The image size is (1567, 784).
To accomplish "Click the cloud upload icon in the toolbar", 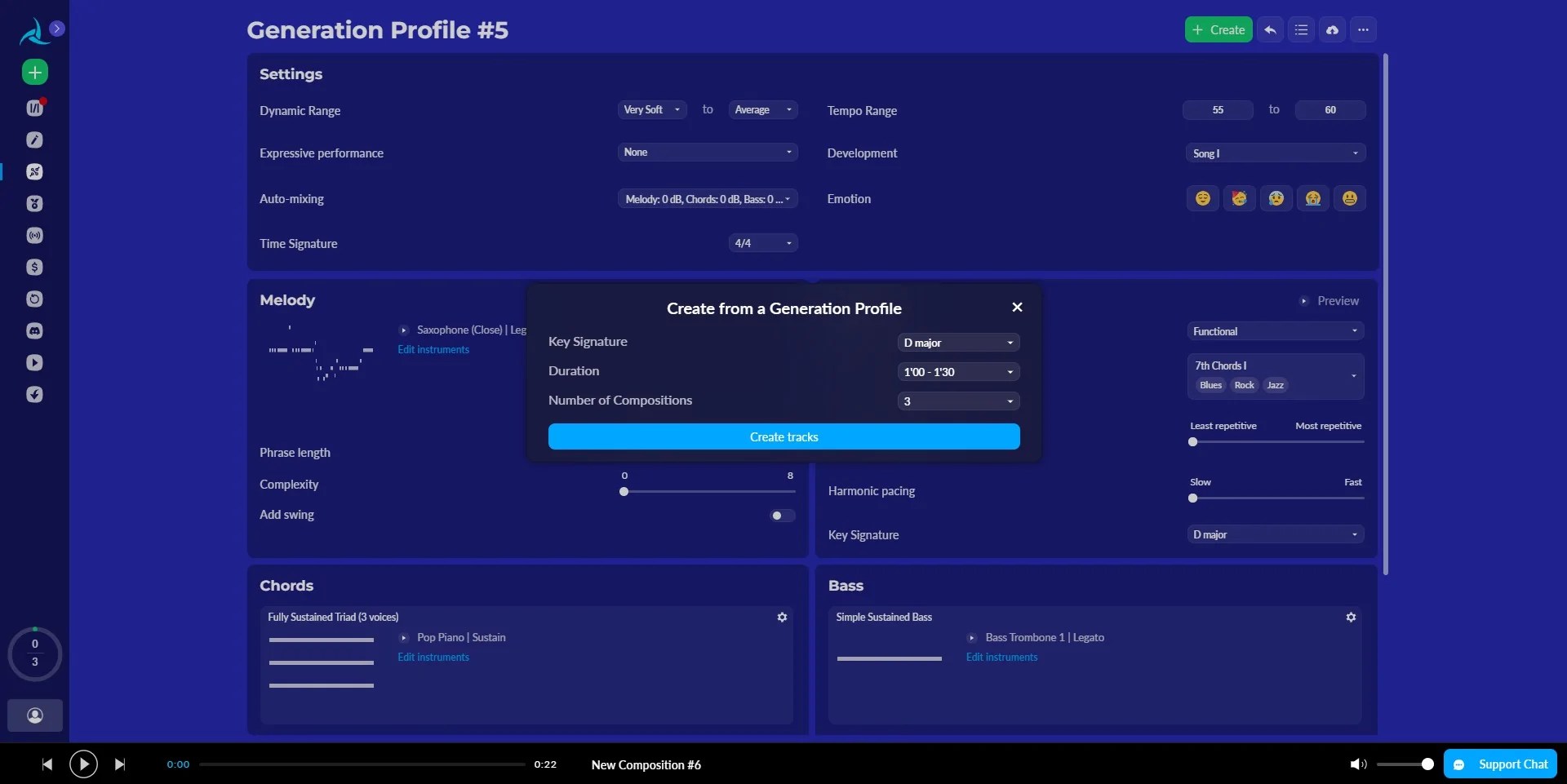I will (x=1333, y=29).
